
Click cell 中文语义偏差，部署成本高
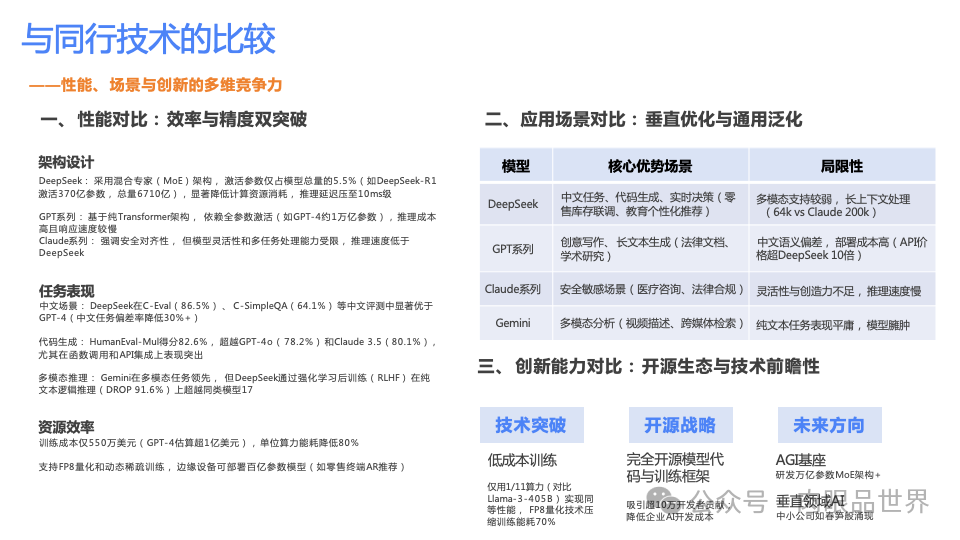pos(842,249)
